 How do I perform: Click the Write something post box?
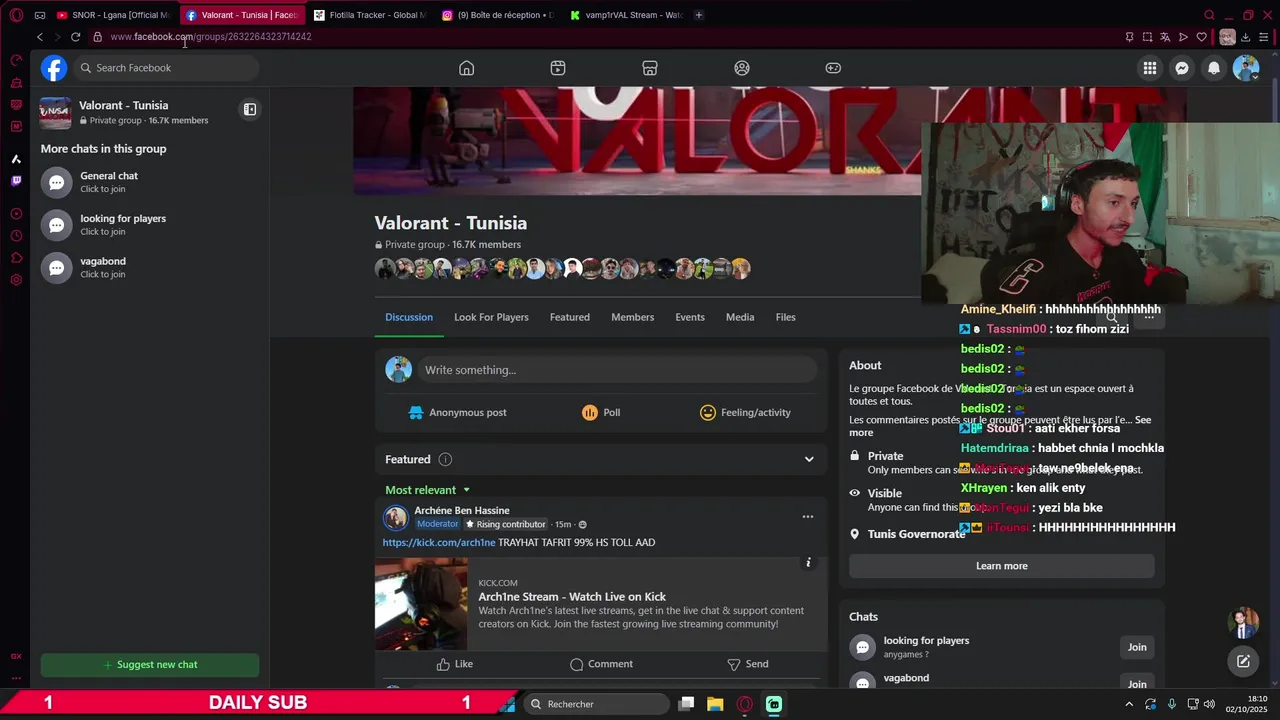pos(617,370)
